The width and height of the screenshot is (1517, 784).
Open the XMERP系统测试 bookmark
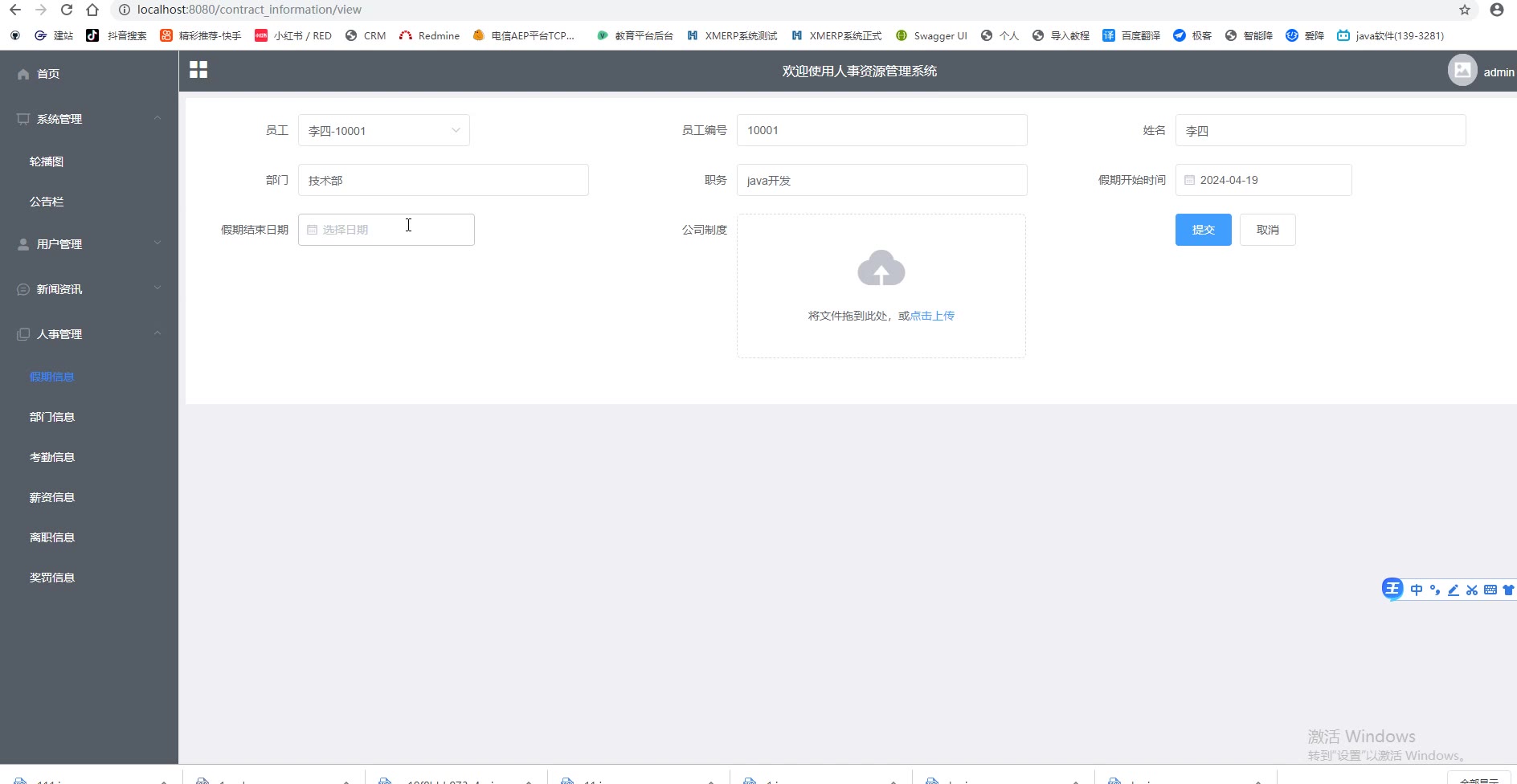tap(732, 35)
